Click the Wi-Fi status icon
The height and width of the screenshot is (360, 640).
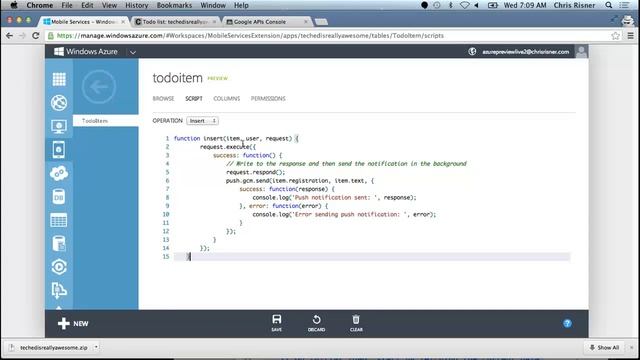tap(464, 5)
